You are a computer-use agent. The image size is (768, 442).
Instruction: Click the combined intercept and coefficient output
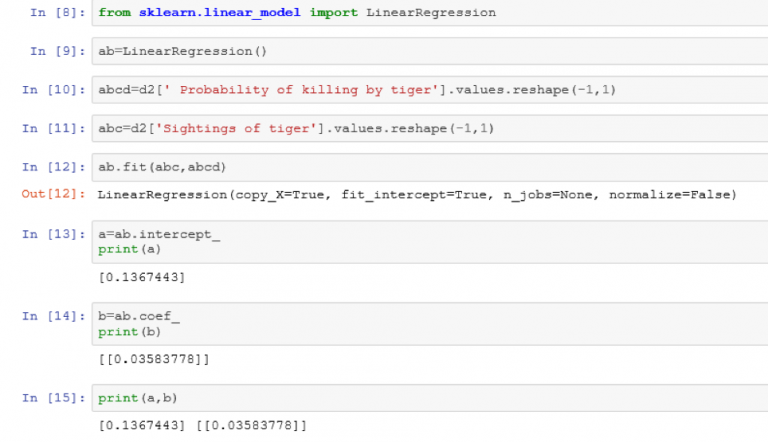click(x=202, y=426)
